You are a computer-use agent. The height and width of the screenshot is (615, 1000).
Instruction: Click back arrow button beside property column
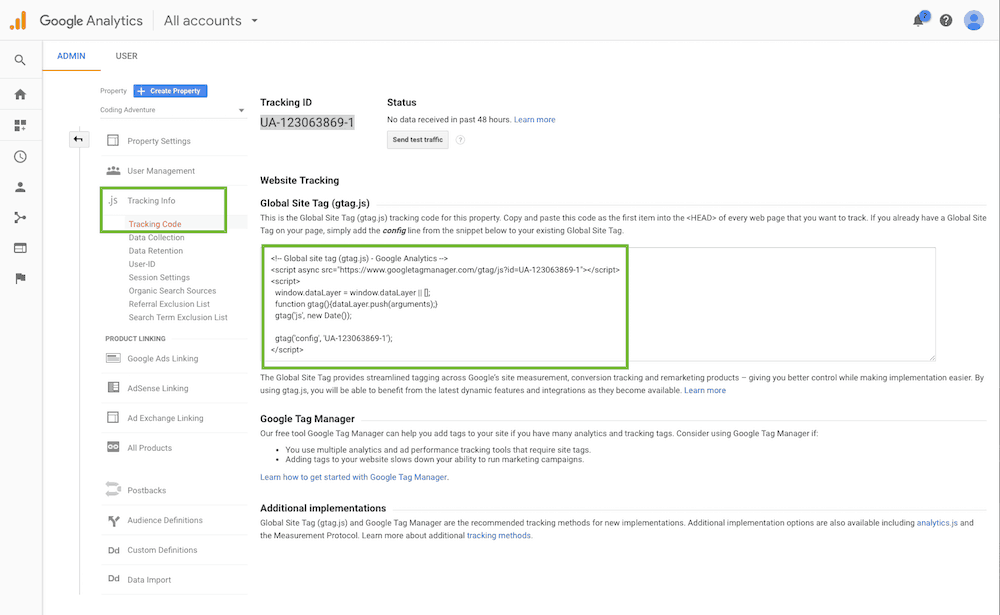(x=78, y=139)
